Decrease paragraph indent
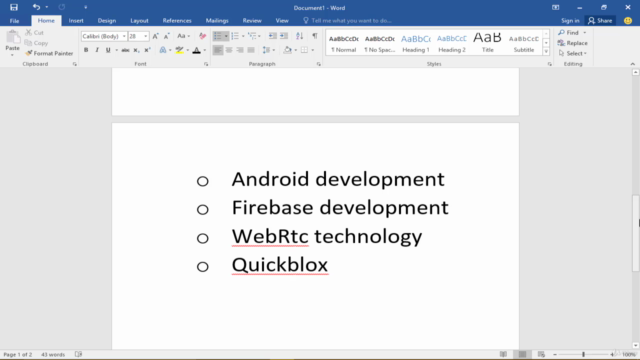Image resolution: width=640 pixels, height=360 pixels. 273,36
